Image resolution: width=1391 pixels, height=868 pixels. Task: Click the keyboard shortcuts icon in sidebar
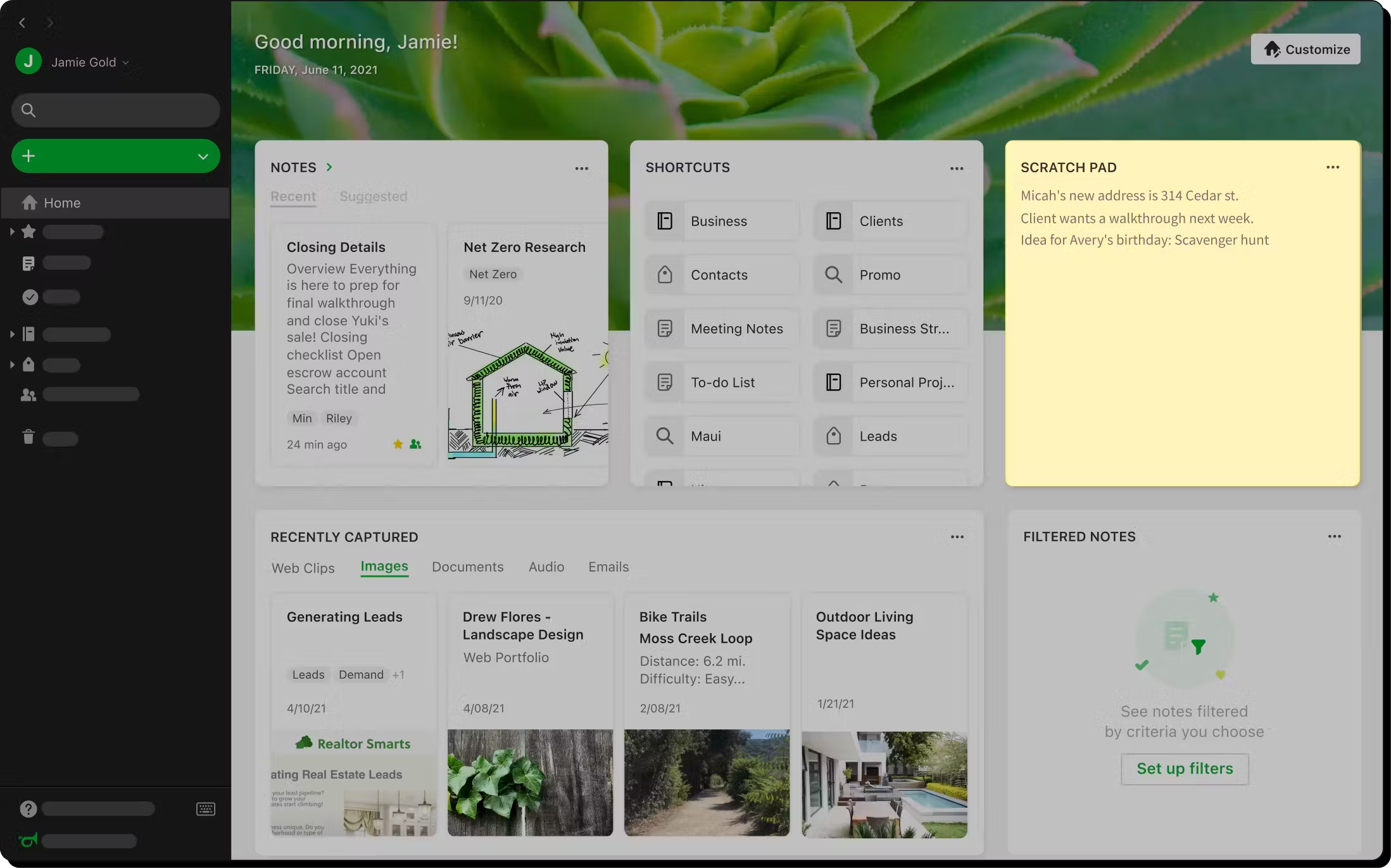[206, 809]
